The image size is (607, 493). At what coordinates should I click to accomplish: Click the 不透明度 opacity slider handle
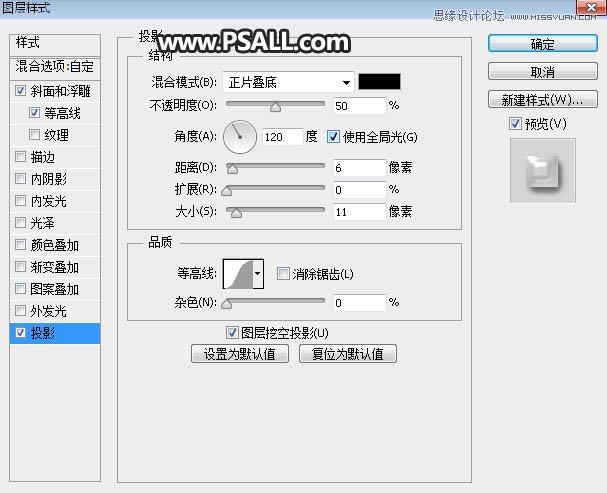[x=275, y=107]
